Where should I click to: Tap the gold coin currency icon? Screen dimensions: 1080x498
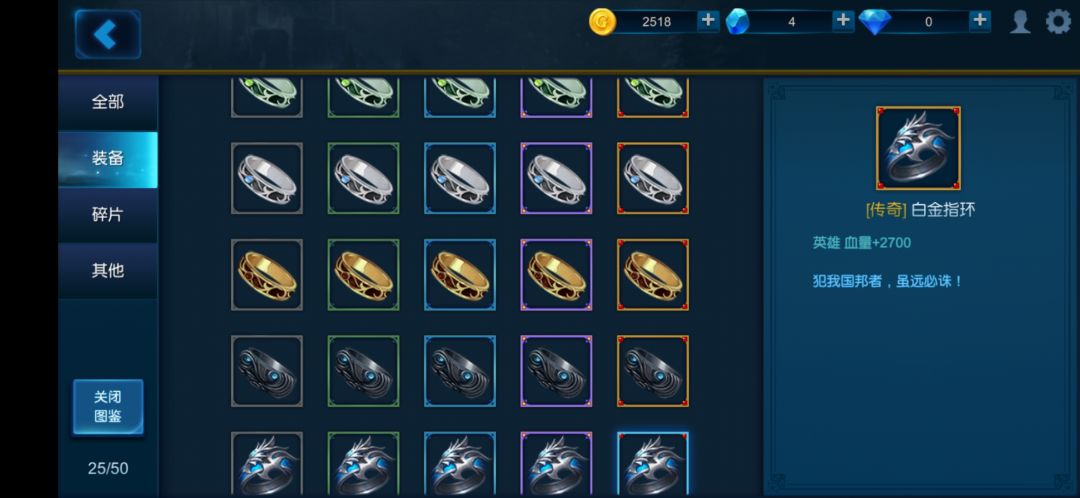[602, 21]
